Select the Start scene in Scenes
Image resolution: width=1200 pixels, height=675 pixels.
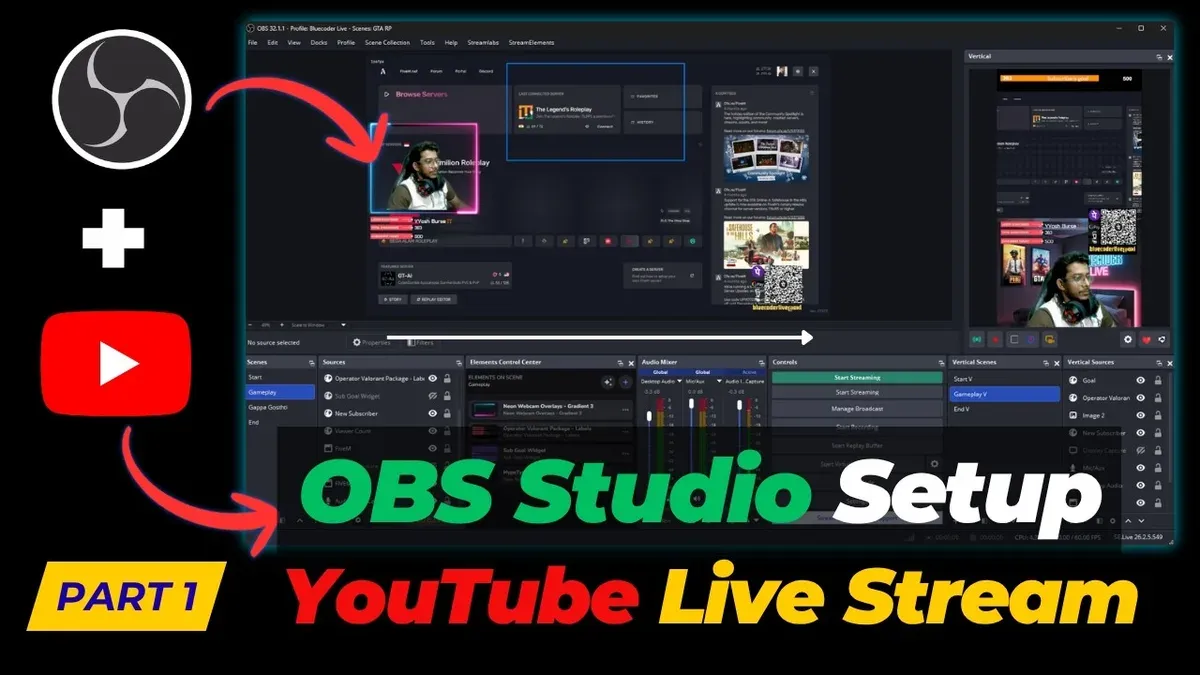[x=280, y=378]
